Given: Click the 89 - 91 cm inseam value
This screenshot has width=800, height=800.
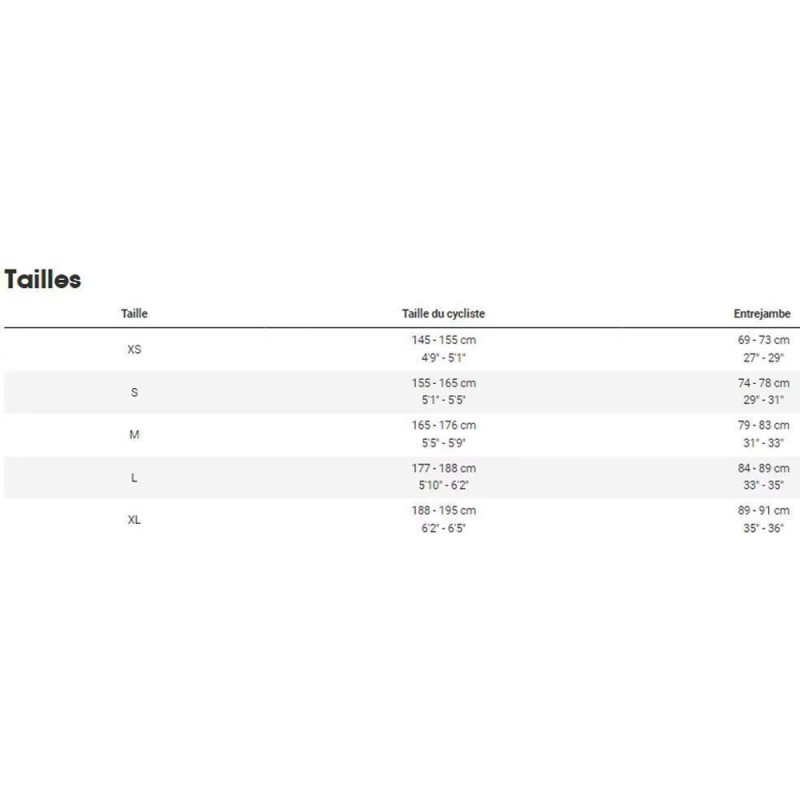Looking at the screenshot, I should coord(763,510).
